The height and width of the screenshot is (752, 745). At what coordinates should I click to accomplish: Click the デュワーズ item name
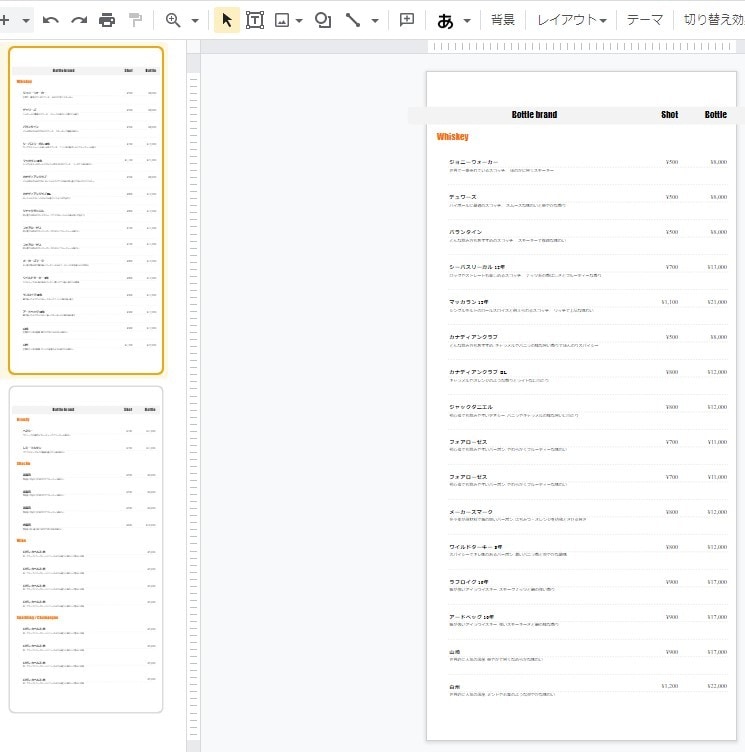pyautogui.click(x=462, y=197)
